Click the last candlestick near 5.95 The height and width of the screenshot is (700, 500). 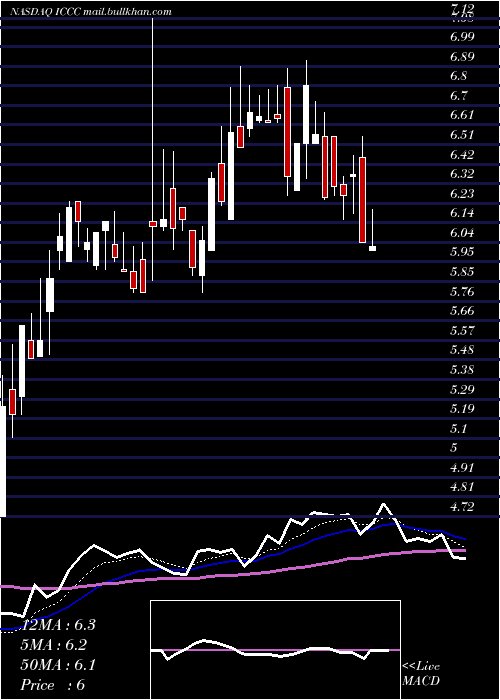click(372, 248)
